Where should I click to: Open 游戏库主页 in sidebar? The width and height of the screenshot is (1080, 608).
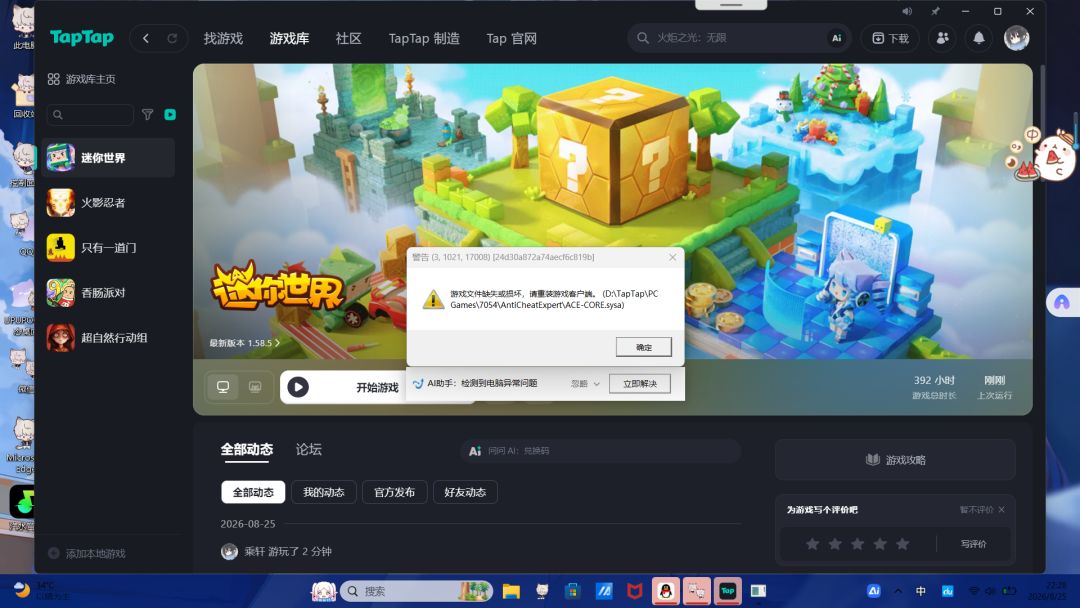pos(81,79)
